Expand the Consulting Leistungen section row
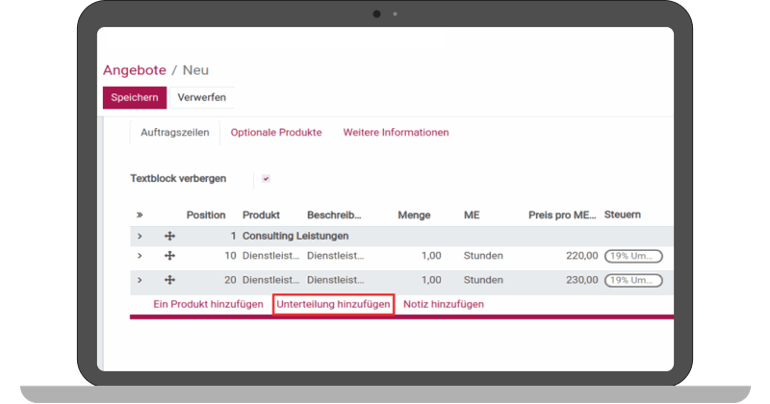This screenshot has width=770, height=404. [x=140, y=236]
